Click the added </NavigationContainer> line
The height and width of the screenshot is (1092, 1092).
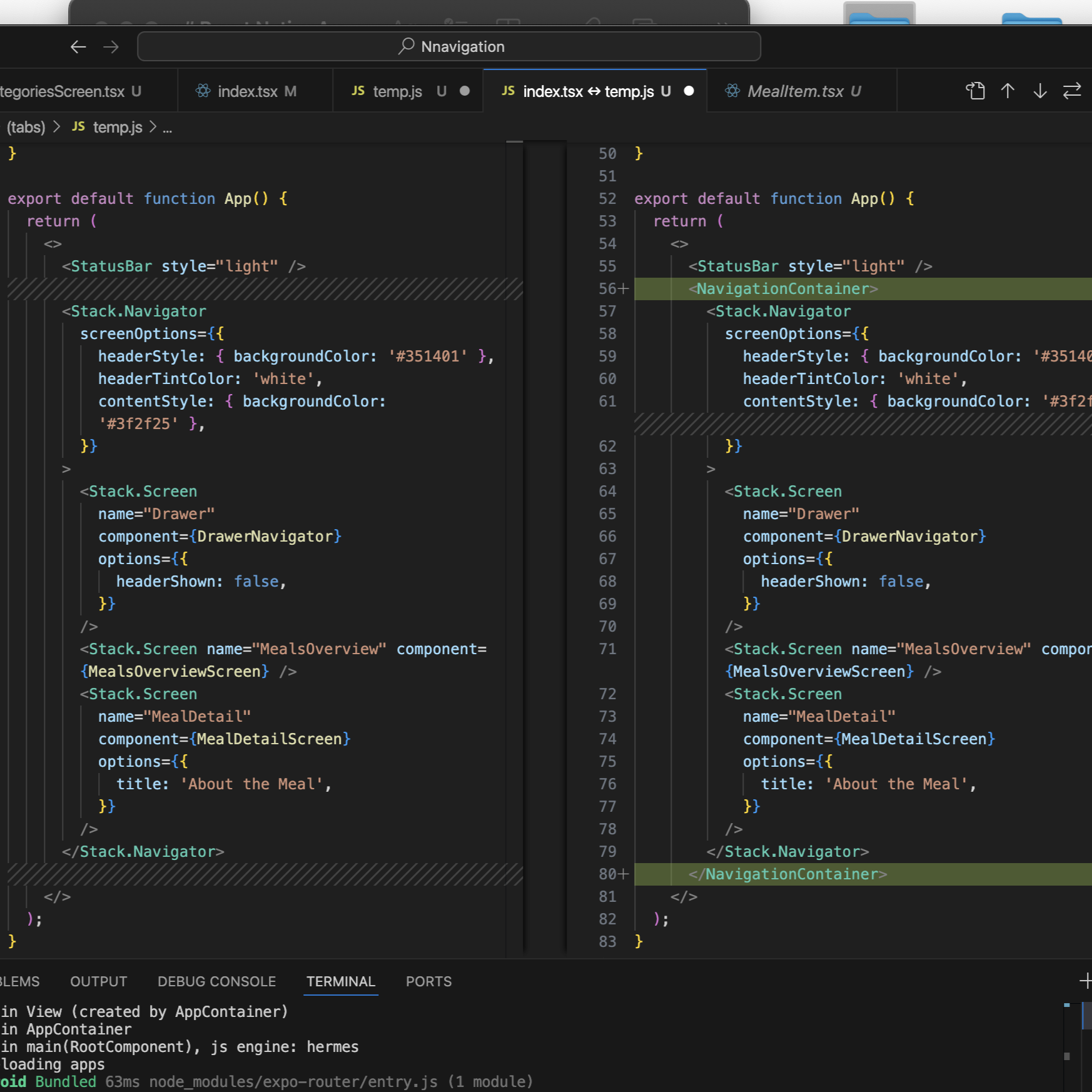(863, 874)
